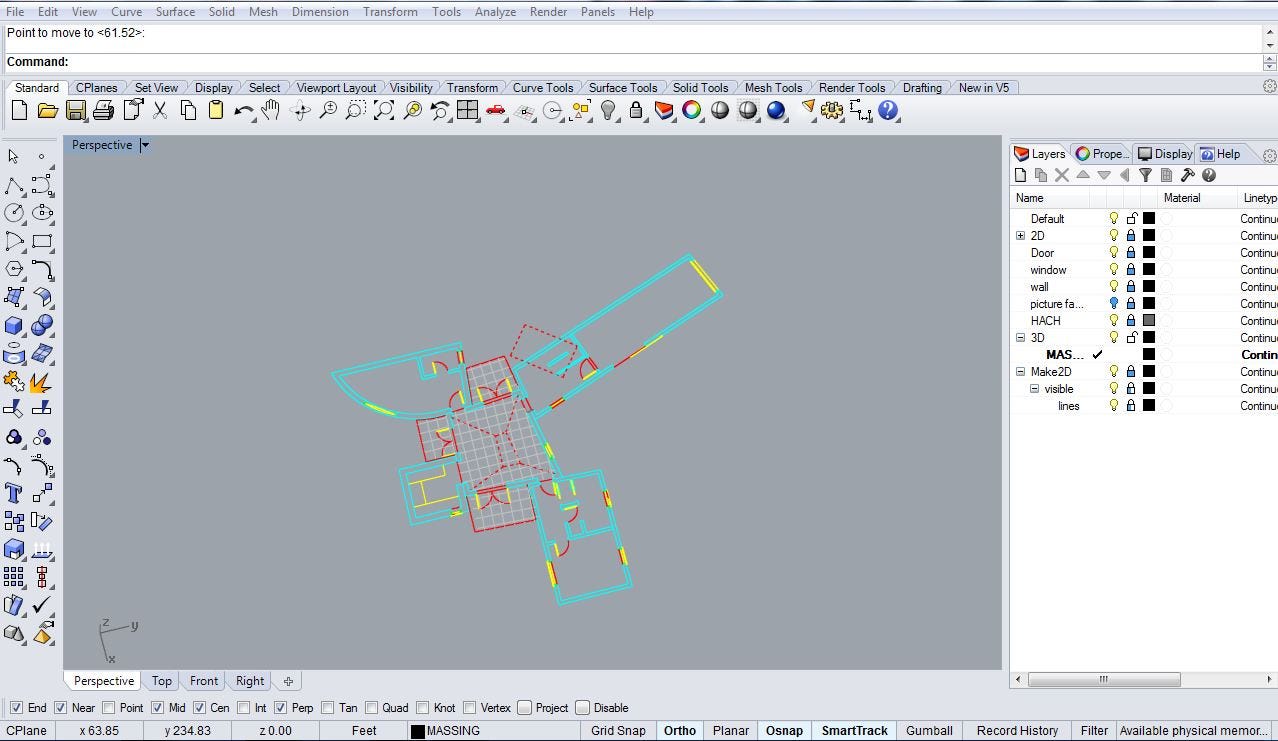The height and width of the screenshot is (741, 1278).
Task: Enable the Quad osnap checkbox
Action: coord(371,708)
